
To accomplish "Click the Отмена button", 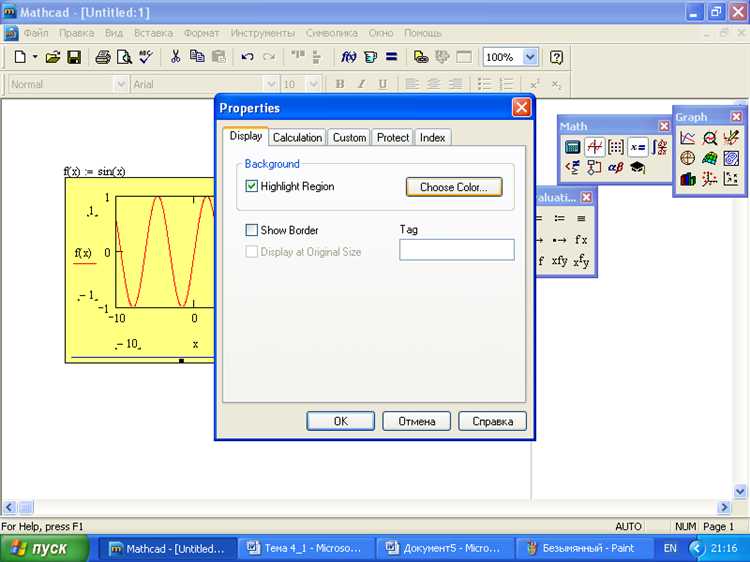I will click(x=417, y=421).
